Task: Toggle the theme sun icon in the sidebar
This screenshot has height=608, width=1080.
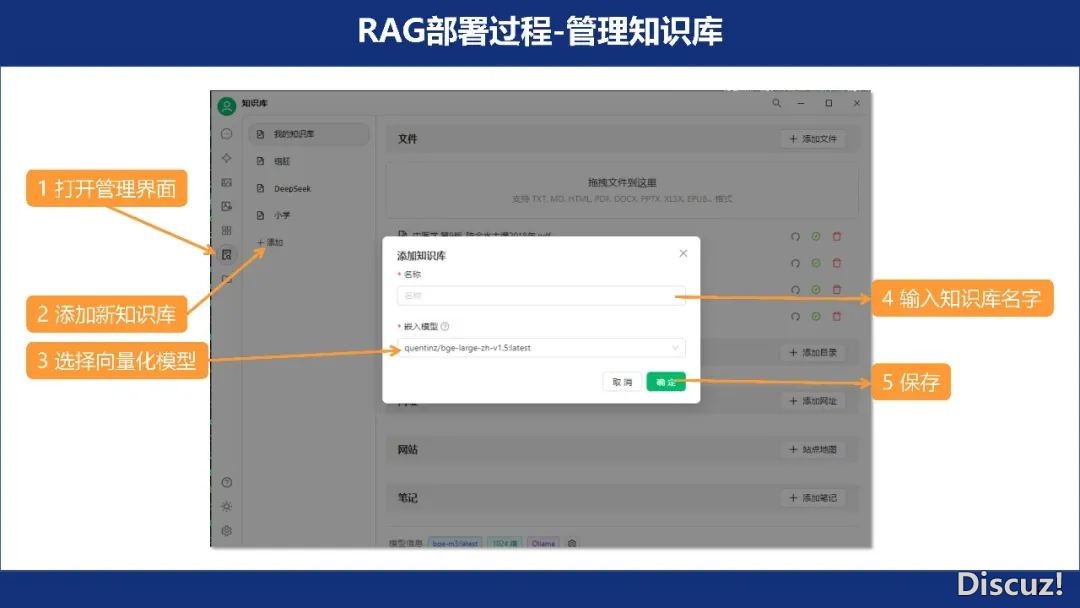Action: click(x=227, y=506)
